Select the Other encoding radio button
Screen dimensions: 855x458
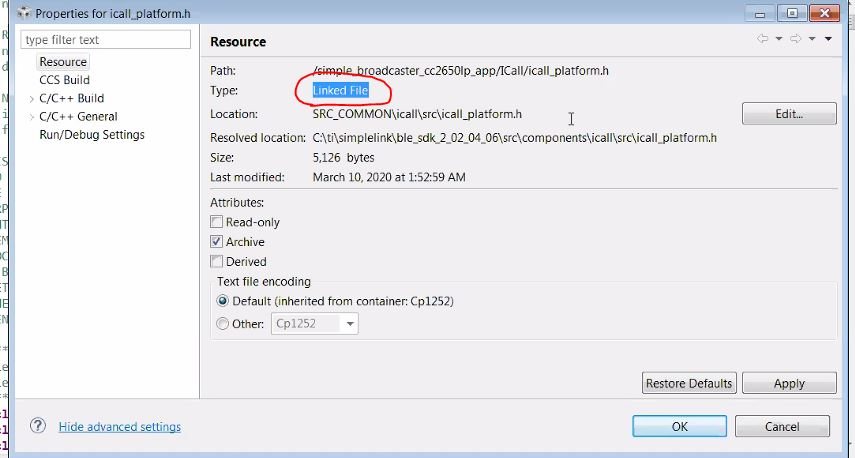[224, 324]
